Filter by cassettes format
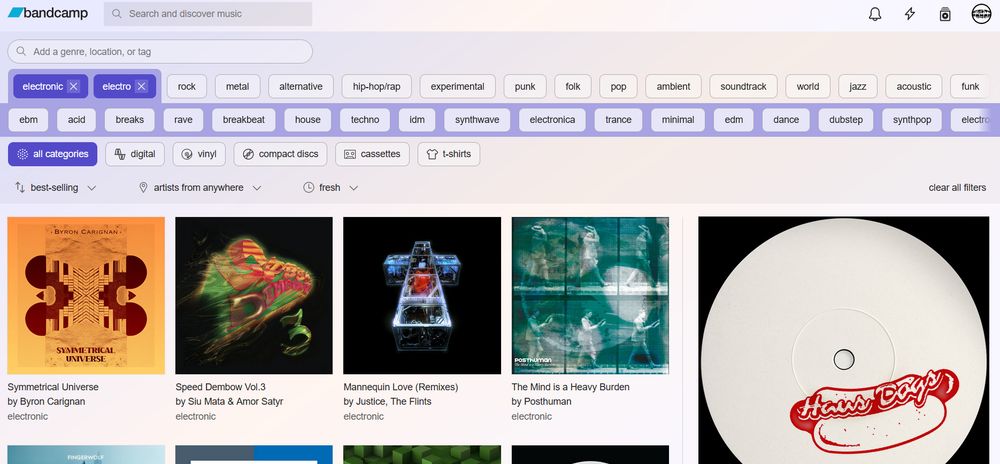 pos(372,154)
